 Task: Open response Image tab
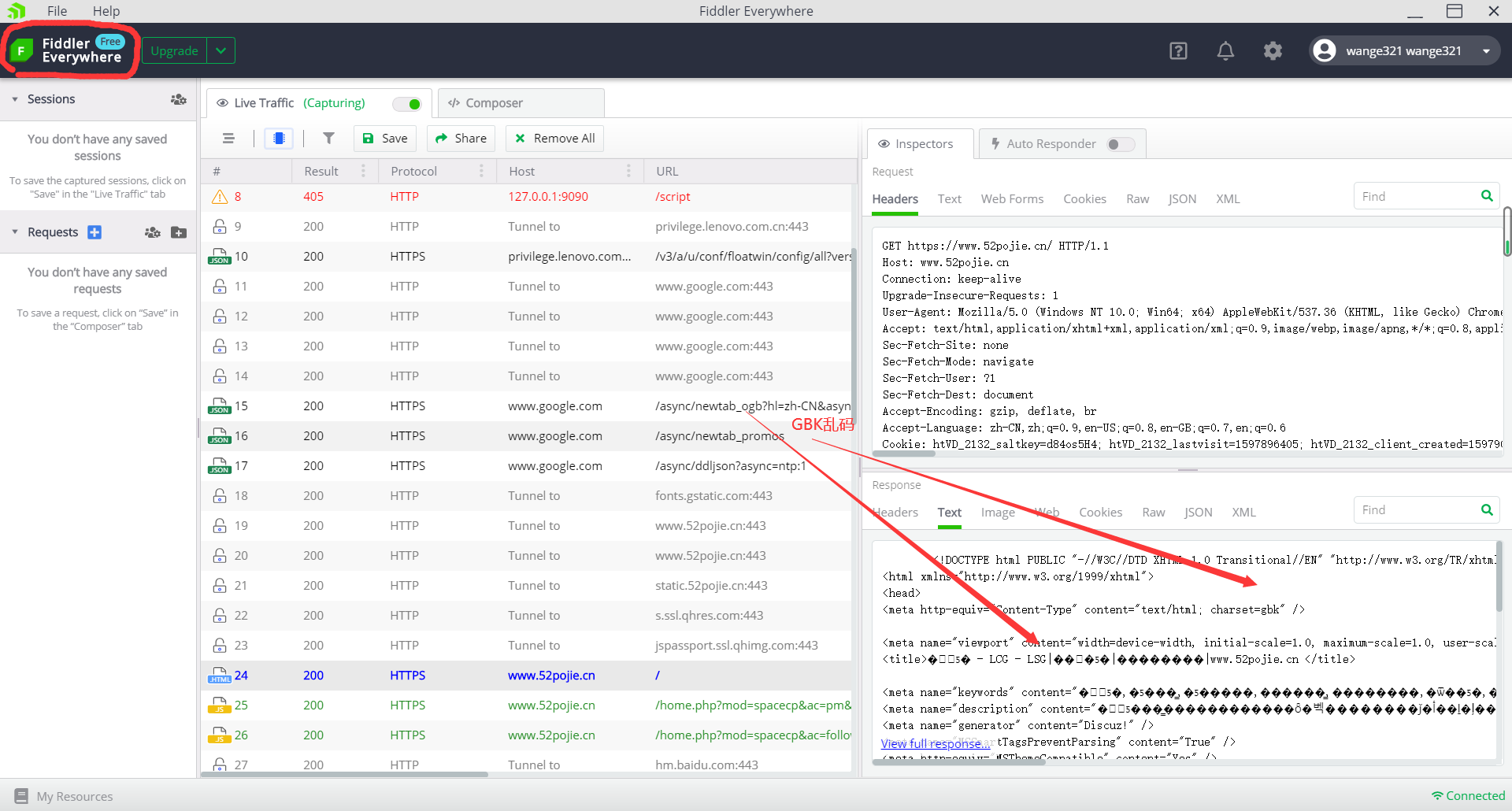(998, 513)
